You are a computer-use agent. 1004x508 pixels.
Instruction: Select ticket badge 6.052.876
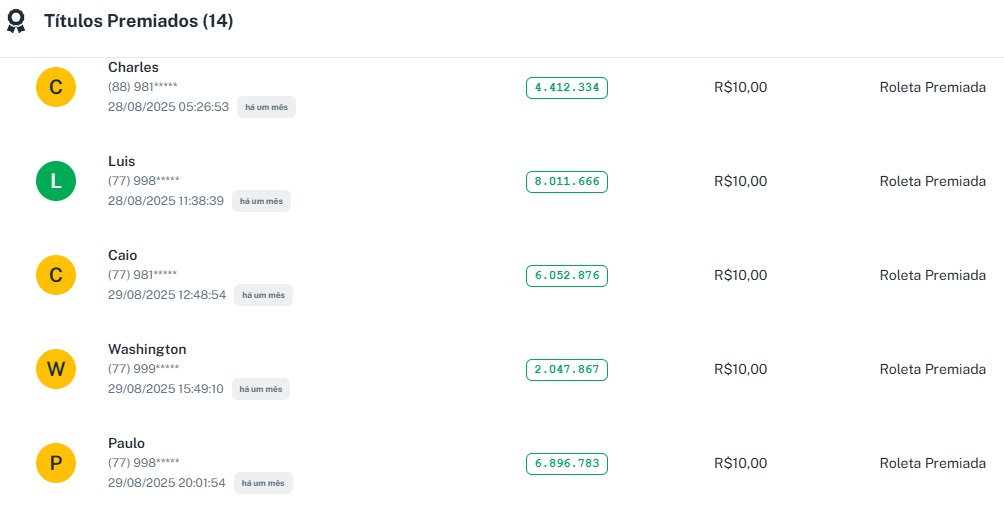coord(566,276)
